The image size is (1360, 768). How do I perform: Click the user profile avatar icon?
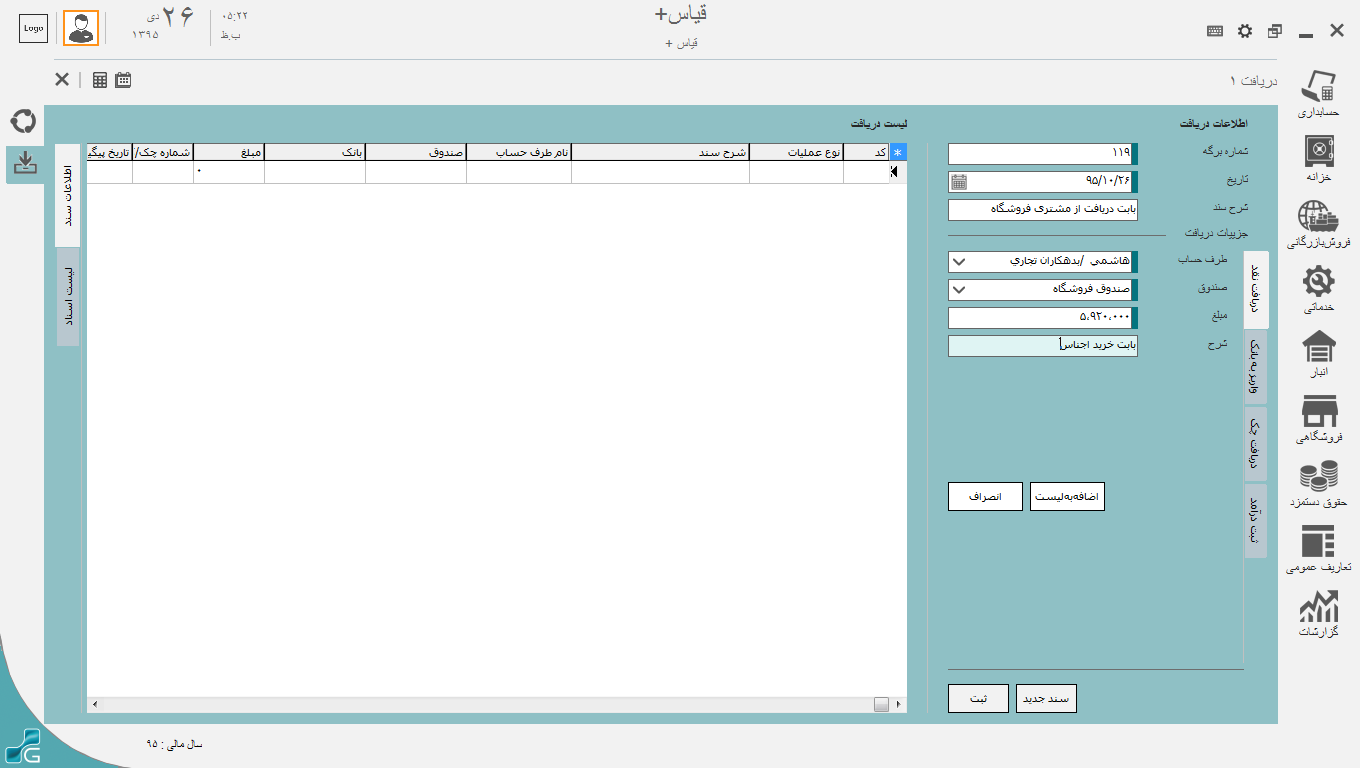[81, 29]
